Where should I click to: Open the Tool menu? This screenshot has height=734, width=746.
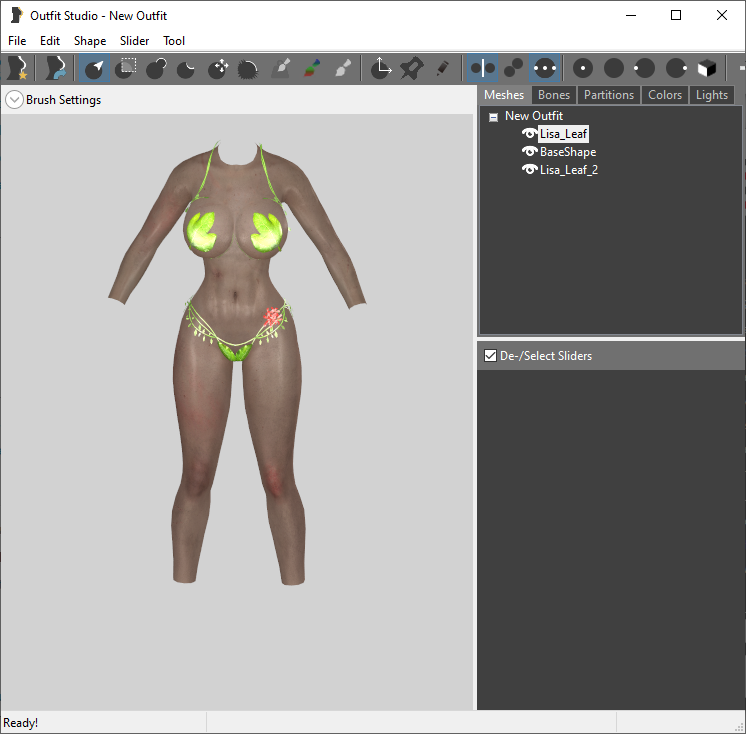tap(174, 41)
